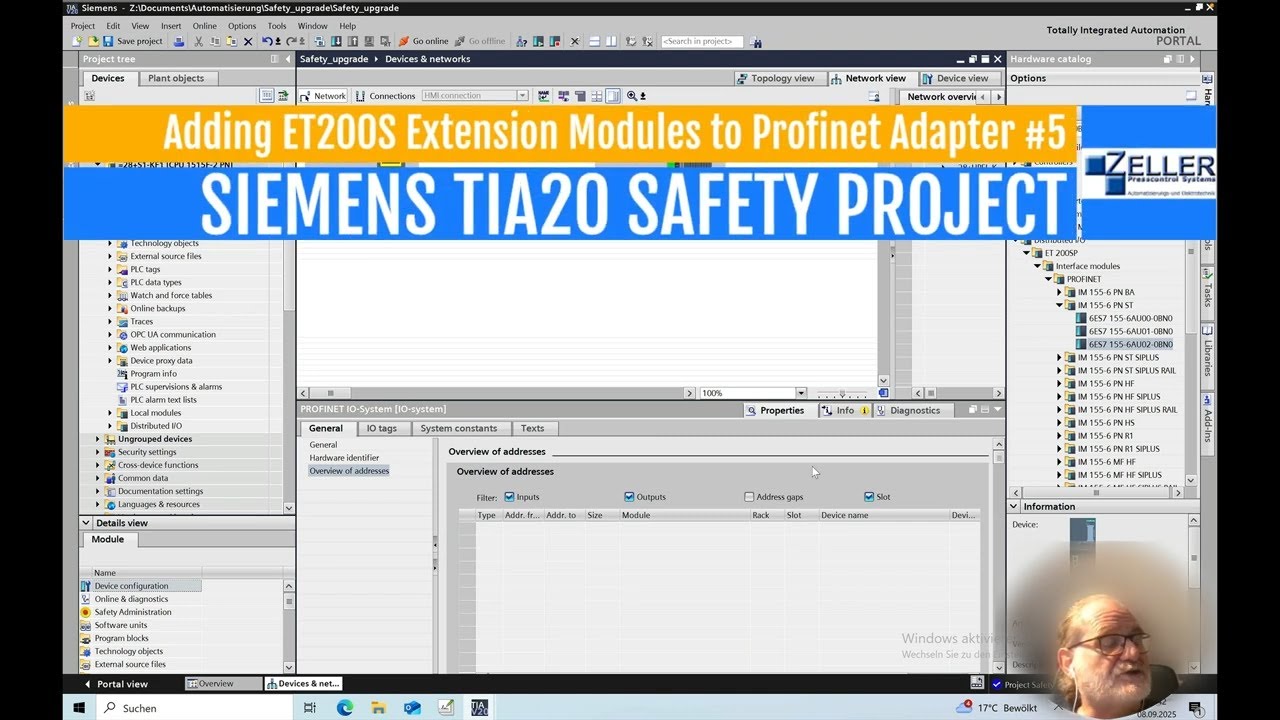Select catalog item 6ES7 155-6AU01-0BN0
Image resolution: width=1280 pixels, height=720 pixels.
1131,331
